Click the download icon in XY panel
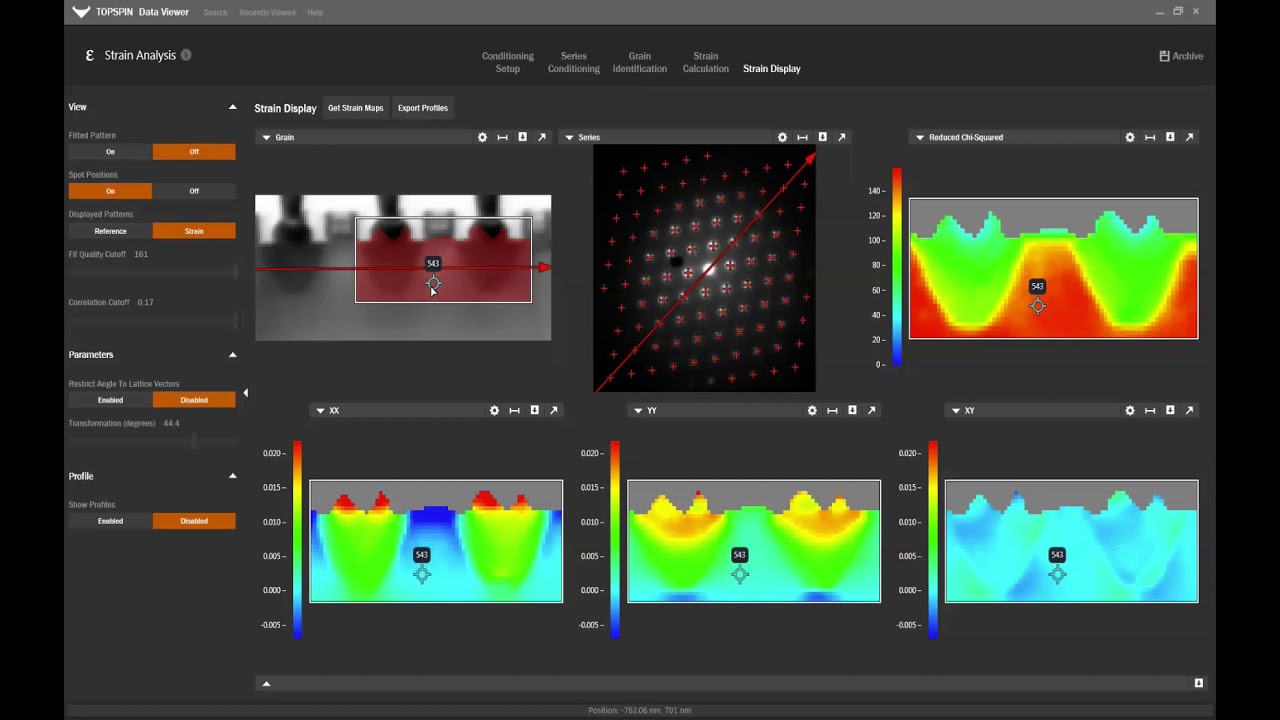This screenshot has height=720, width=1280. (x=1170, y=410)
